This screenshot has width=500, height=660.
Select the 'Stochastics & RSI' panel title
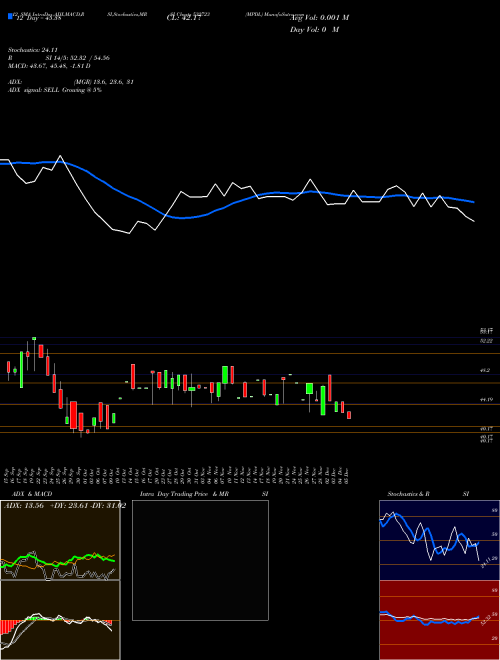[x=428, y=494]
